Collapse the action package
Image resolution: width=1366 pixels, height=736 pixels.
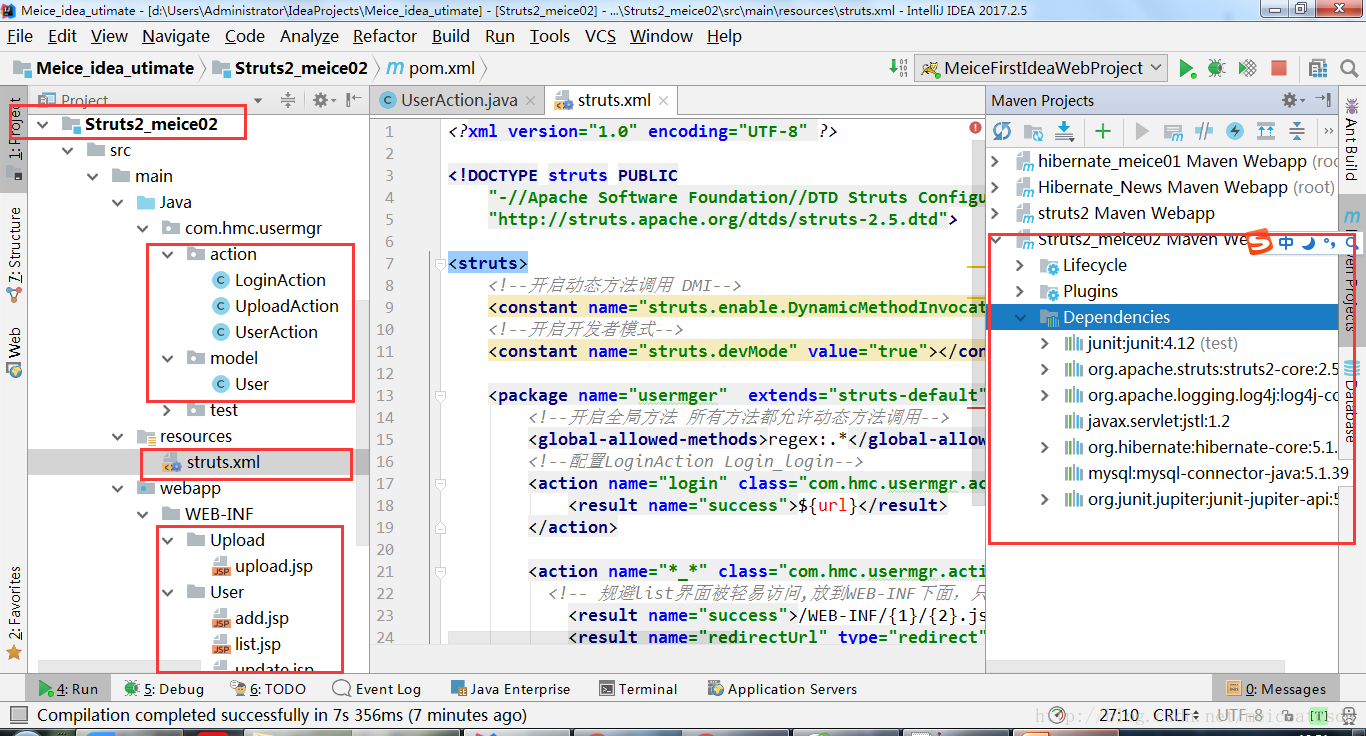click(167, 255)
